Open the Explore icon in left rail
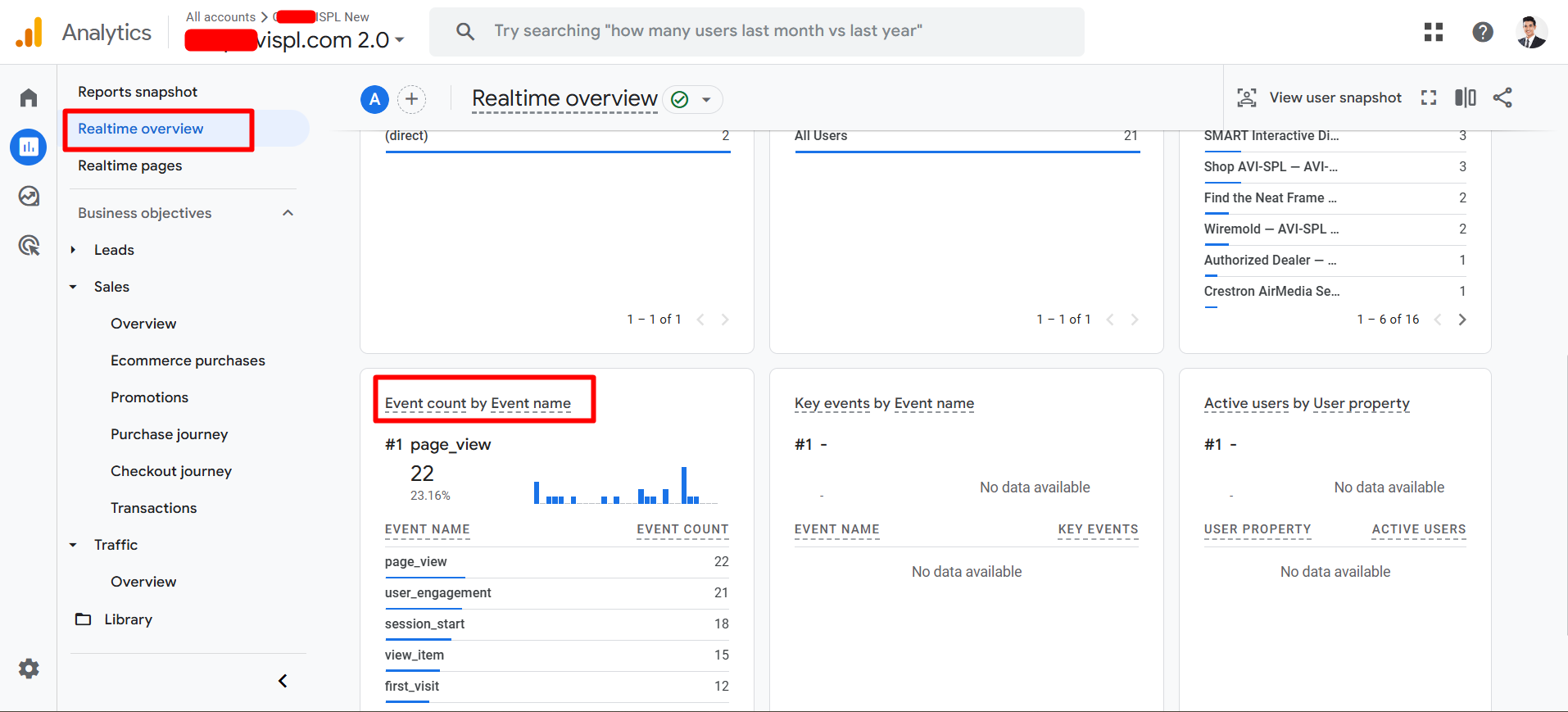The width and height of the screenshot is (1568, 712). tap(29, 197)
